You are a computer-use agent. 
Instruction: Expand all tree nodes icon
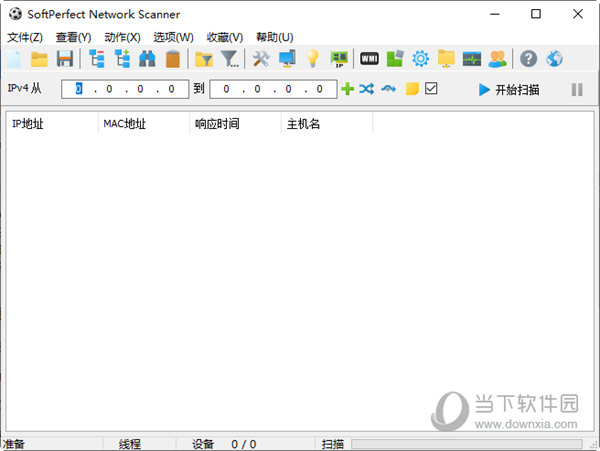pos(122,59)
